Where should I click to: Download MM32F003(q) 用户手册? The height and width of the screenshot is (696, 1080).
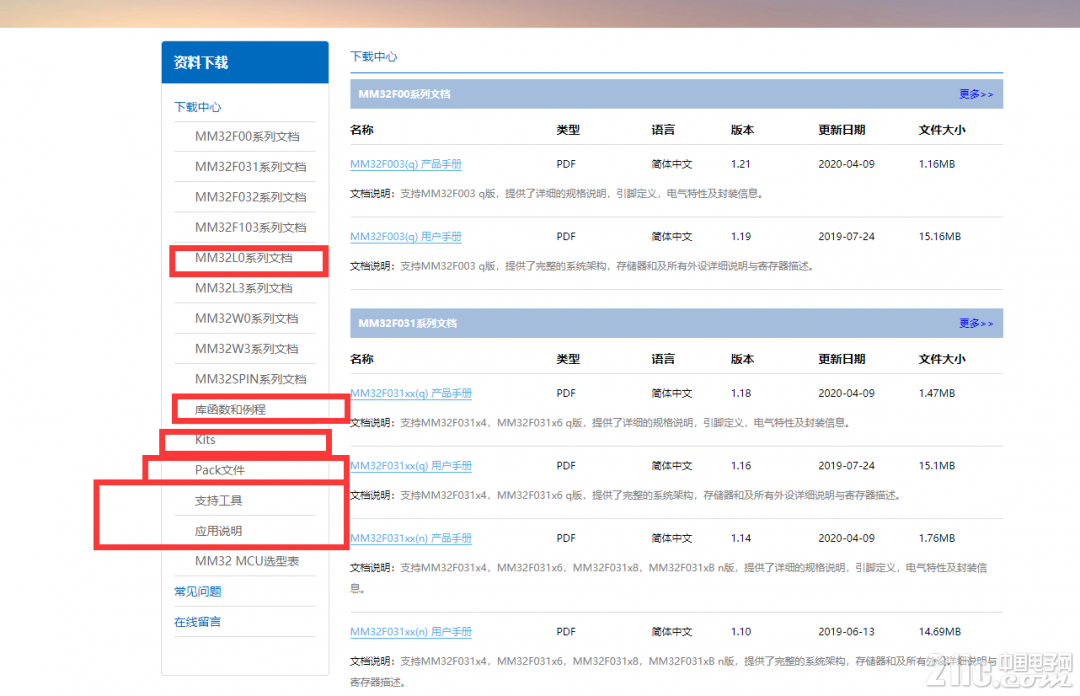[x=406, y=236]
